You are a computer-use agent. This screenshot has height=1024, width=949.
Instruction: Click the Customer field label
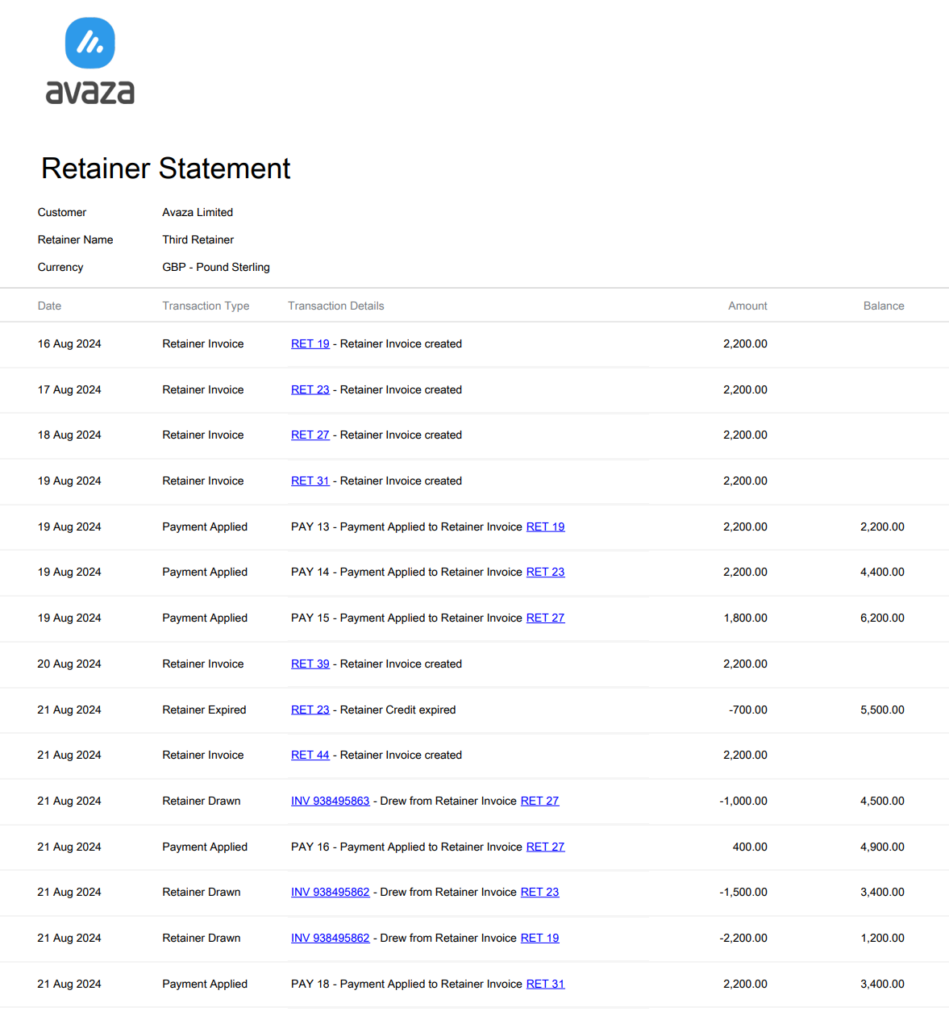click(x=62, y=212)
